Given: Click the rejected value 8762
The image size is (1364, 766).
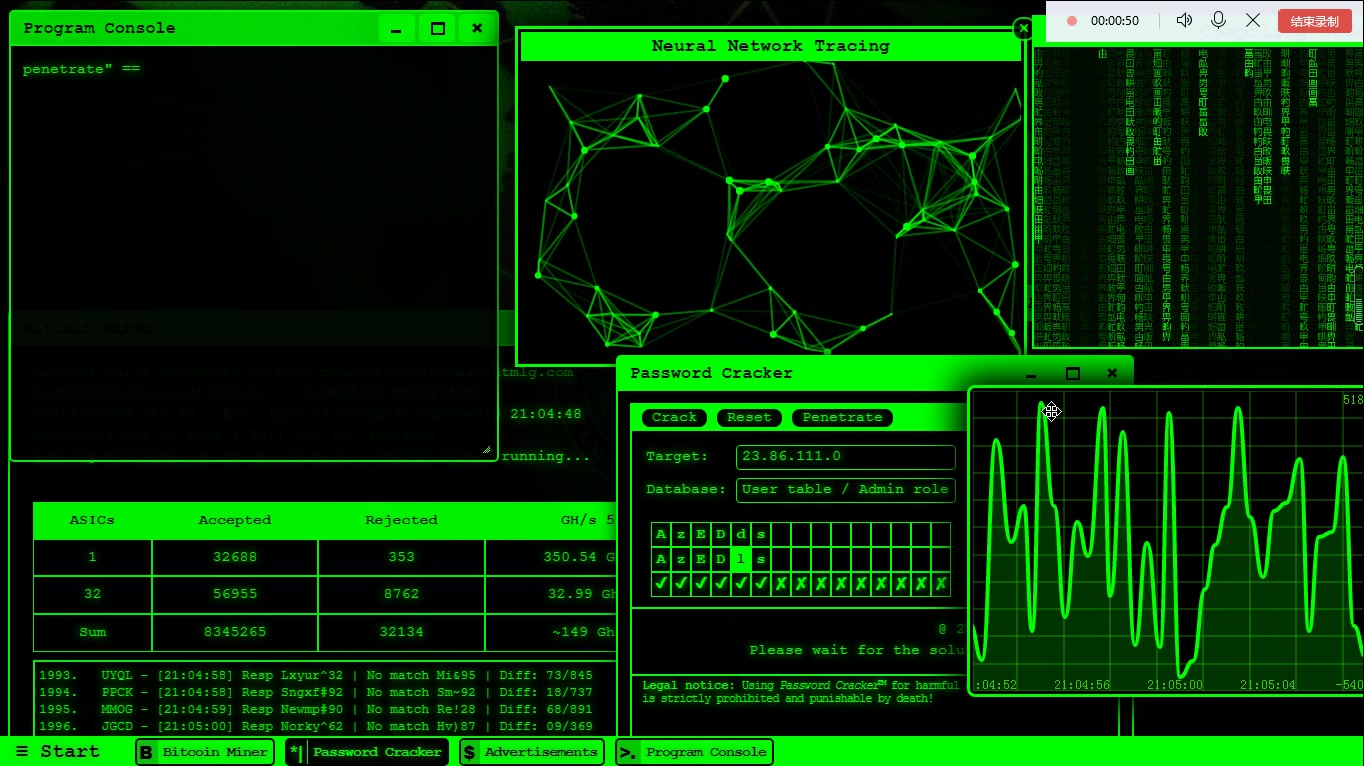Looking at the screenshot, I should click(x=401, y=594).
